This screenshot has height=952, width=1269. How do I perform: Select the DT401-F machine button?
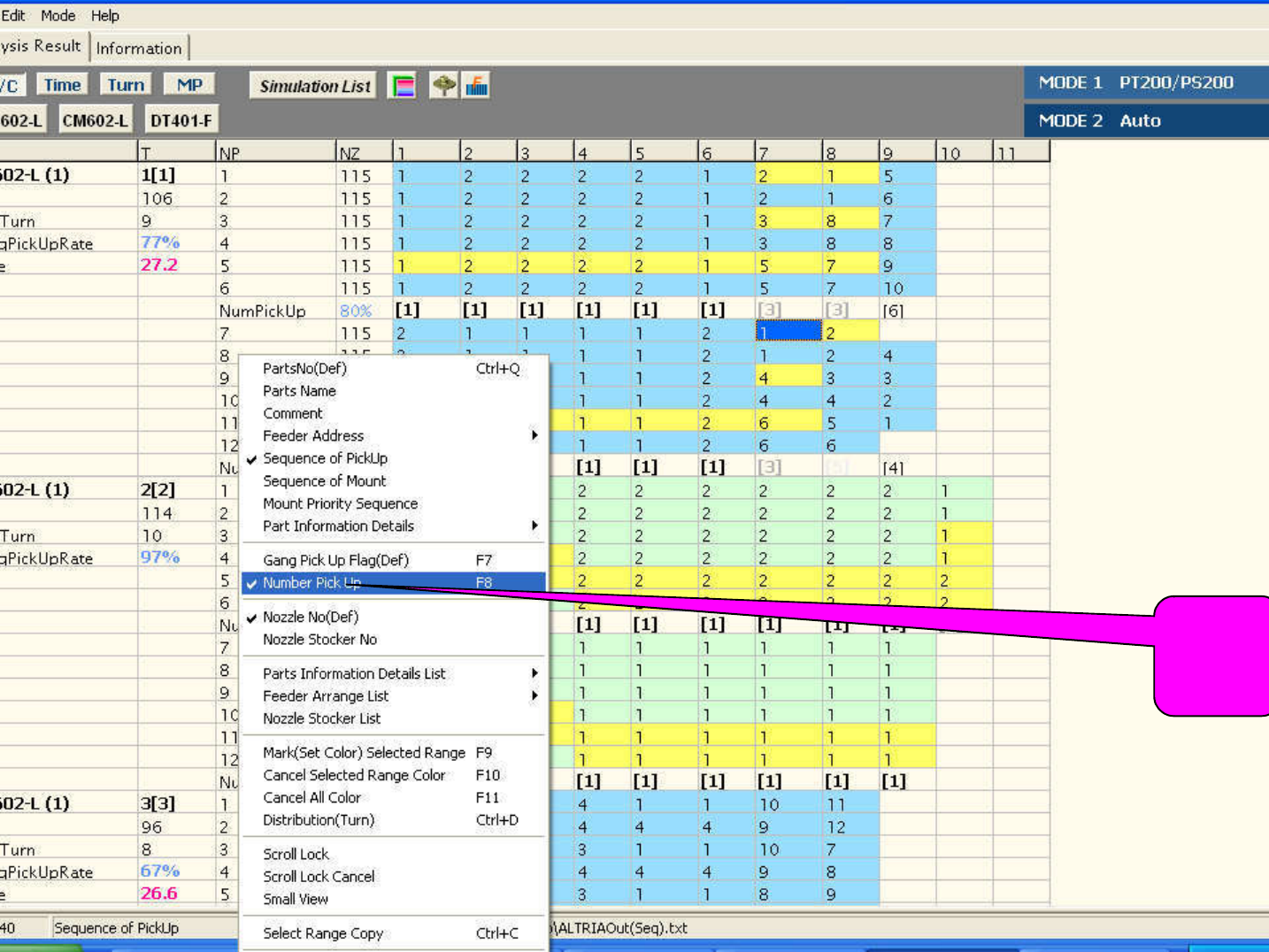click(181, 120)
